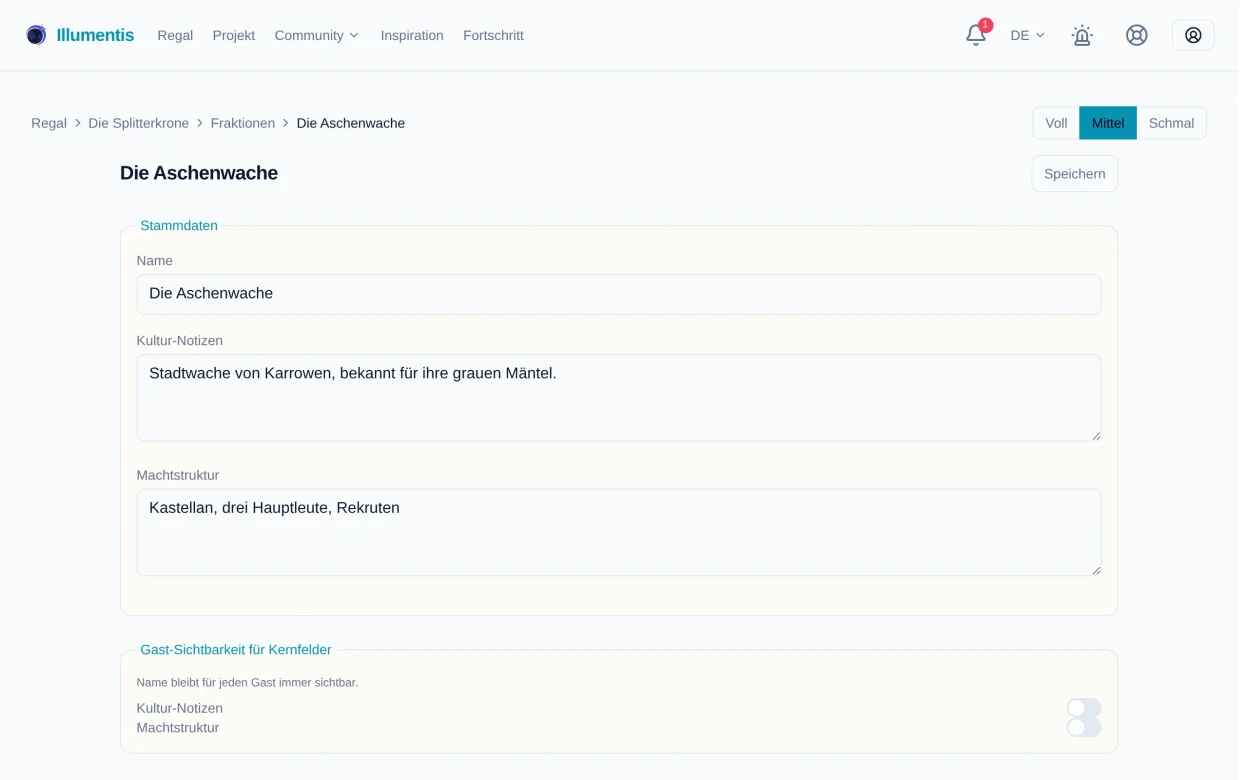Toggle guest visibility for Machtstruktur
Screen dimensions: 1248x780
(1084, 727)
